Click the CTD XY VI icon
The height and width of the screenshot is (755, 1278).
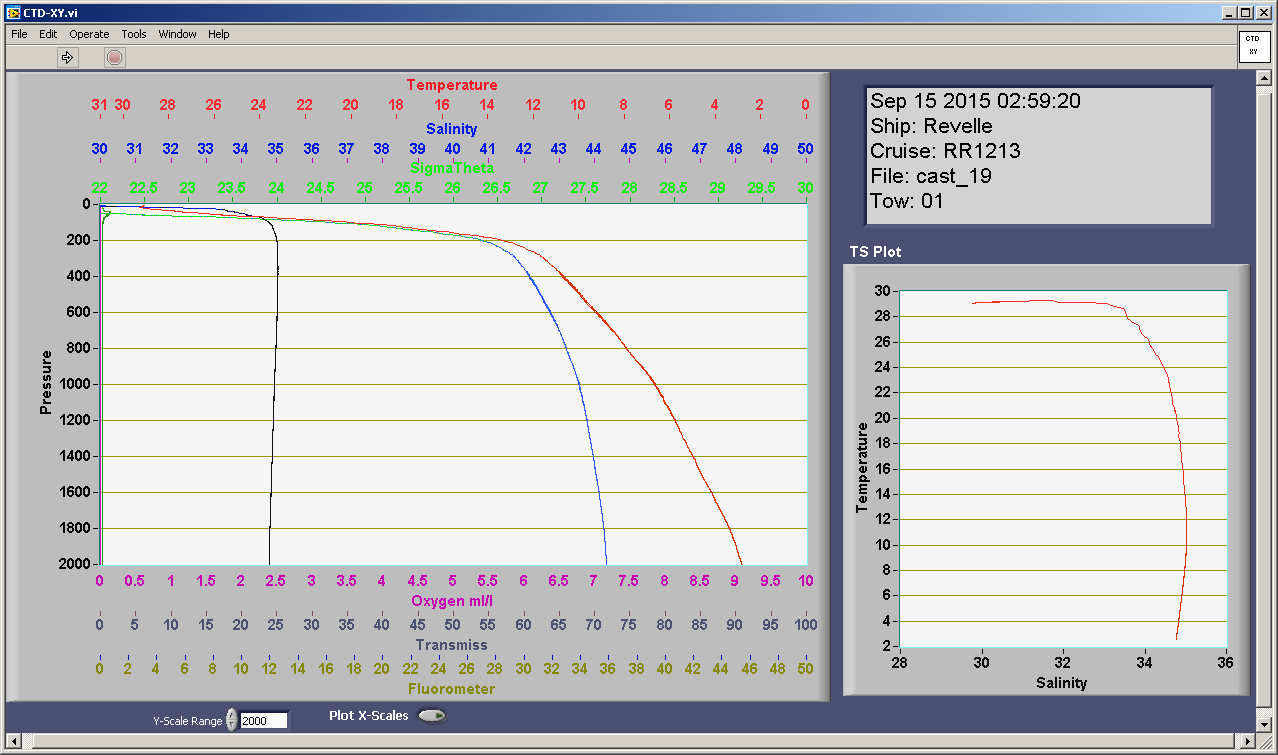tap(1253, 47)
